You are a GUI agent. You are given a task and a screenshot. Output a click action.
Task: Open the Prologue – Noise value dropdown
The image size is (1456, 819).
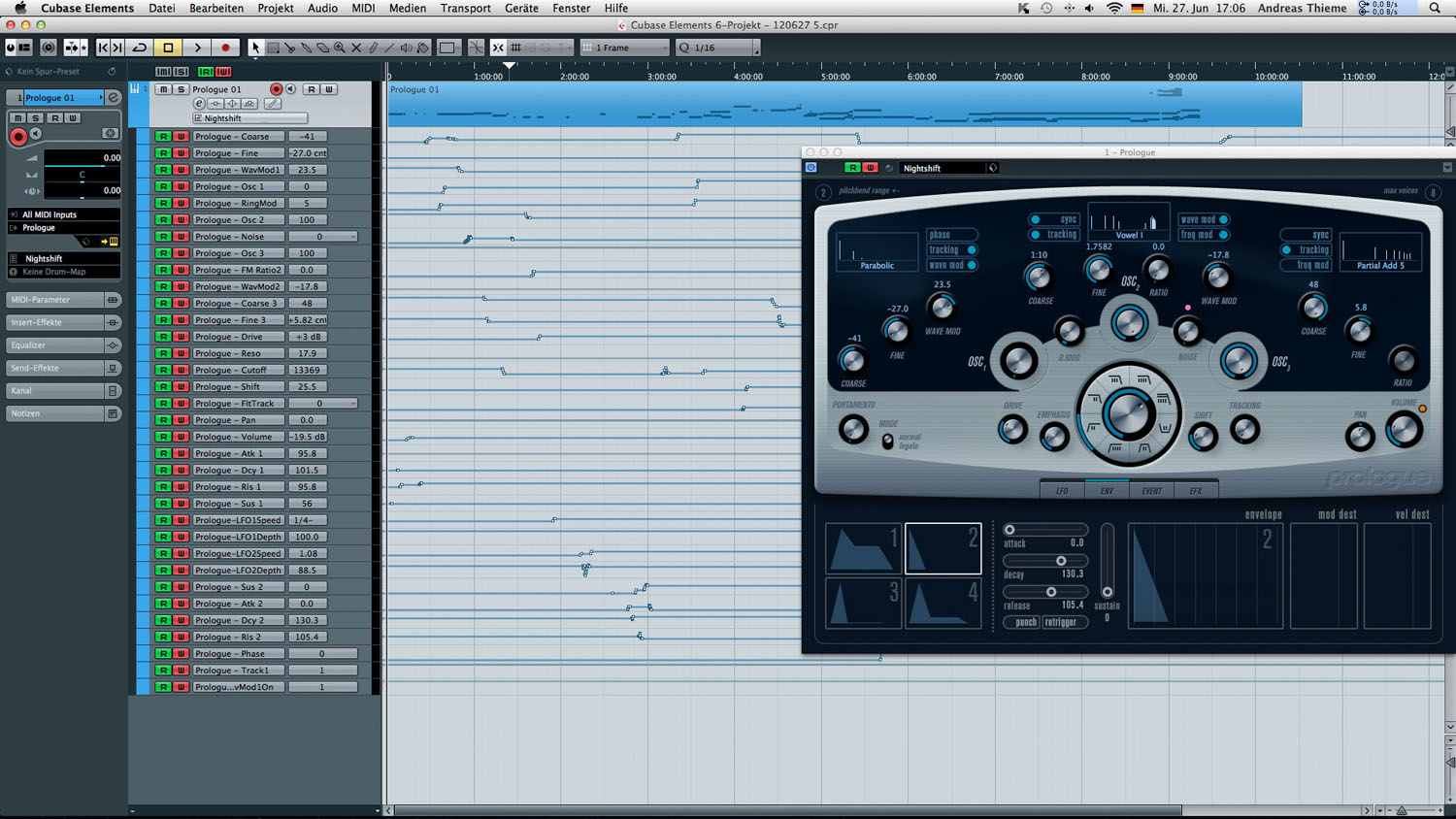pos(323,237)
